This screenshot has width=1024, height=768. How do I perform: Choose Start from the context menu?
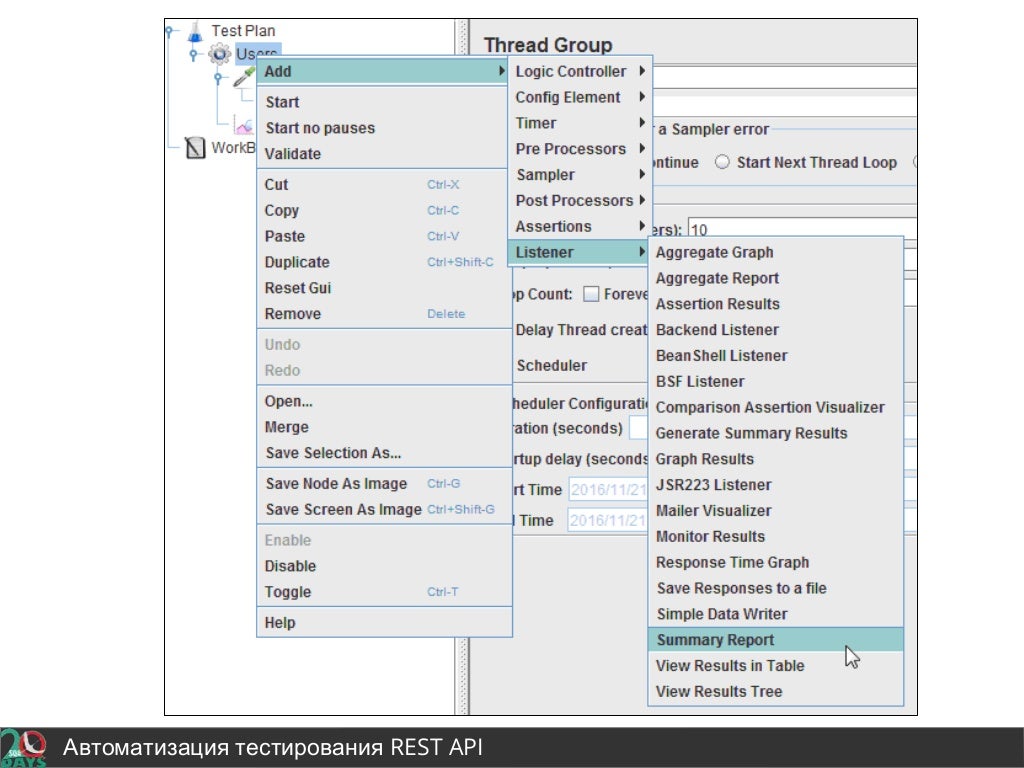tap(383, 102)
